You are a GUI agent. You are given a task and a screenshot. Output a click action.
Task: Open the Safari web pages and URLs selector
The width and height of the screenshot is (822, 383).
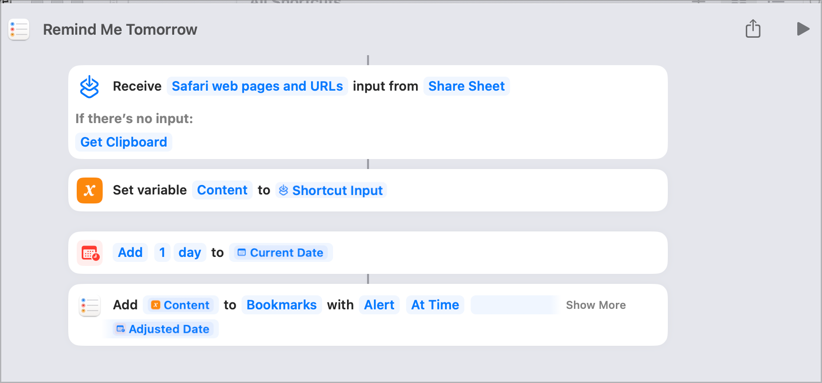tap(257, 86)
